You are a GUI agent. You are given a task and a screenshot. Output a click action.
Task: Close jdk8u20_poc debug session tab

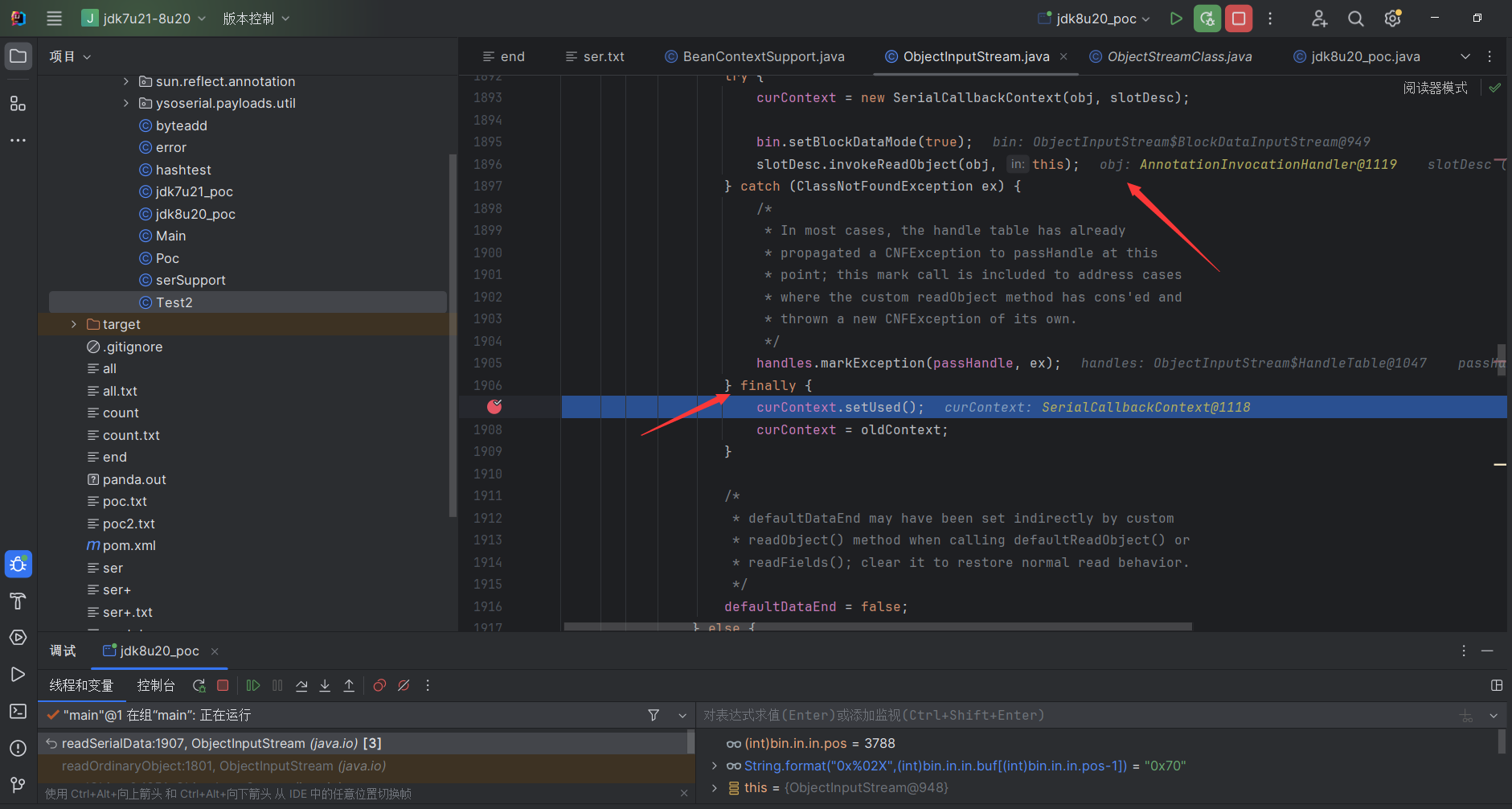pyautogui.click(x=215, y=651)
